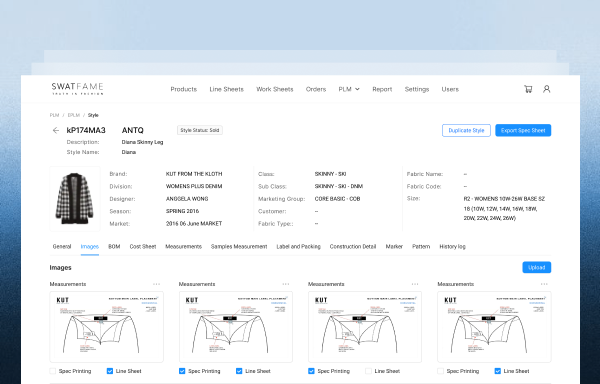Click description value Diana Skinny Leg
The image size is (600, 384).
[142, 142]
